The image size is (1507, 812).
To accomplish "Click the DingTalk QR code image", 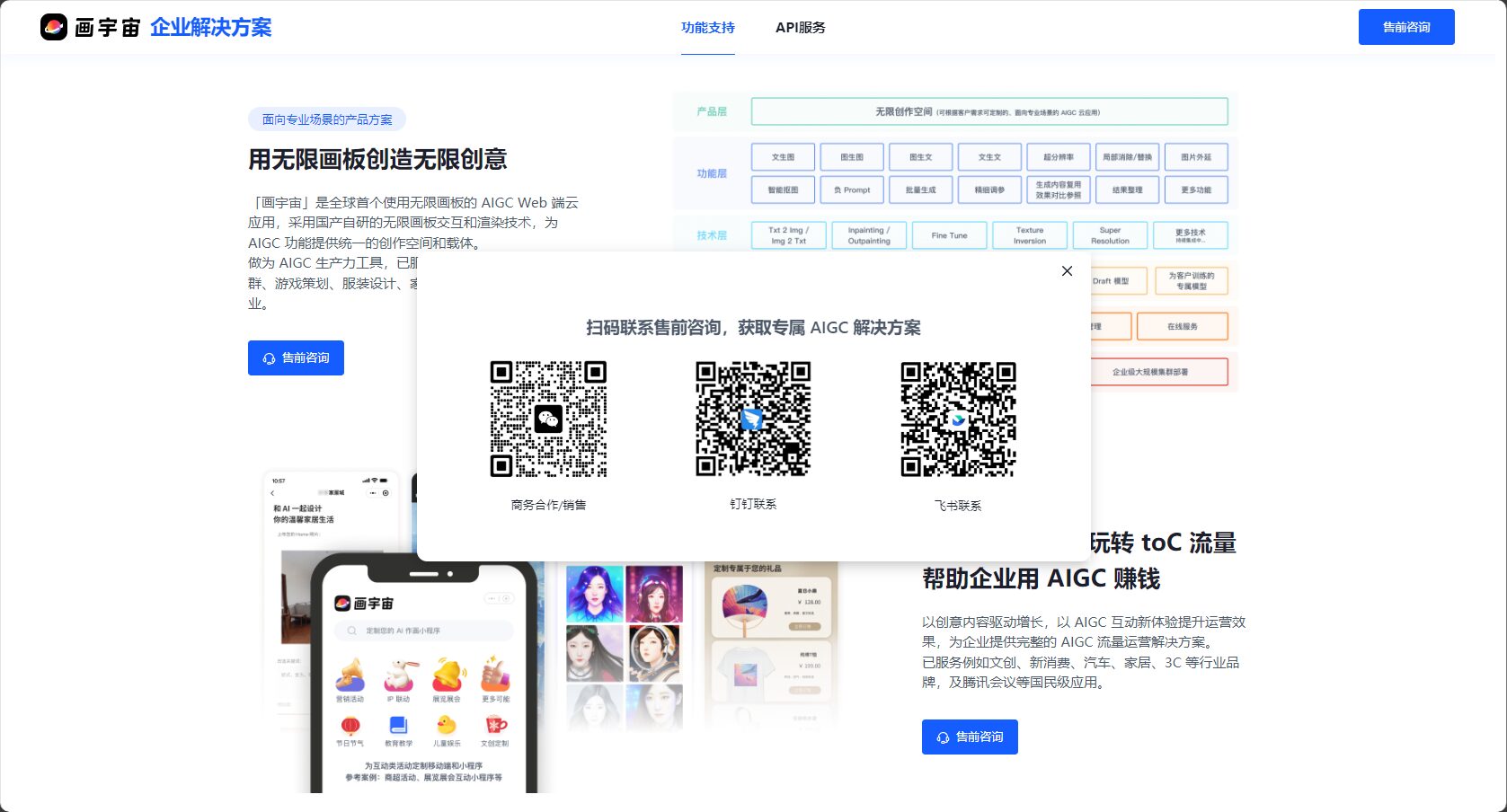I will click(x=753, y=419).
